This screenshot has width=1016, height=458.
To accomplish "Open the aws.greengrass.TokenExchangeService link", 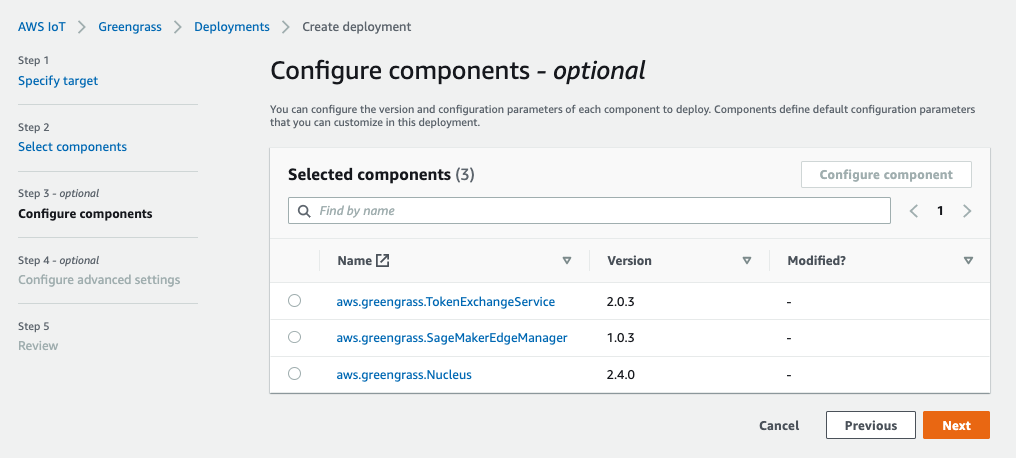I will point(446,302).
